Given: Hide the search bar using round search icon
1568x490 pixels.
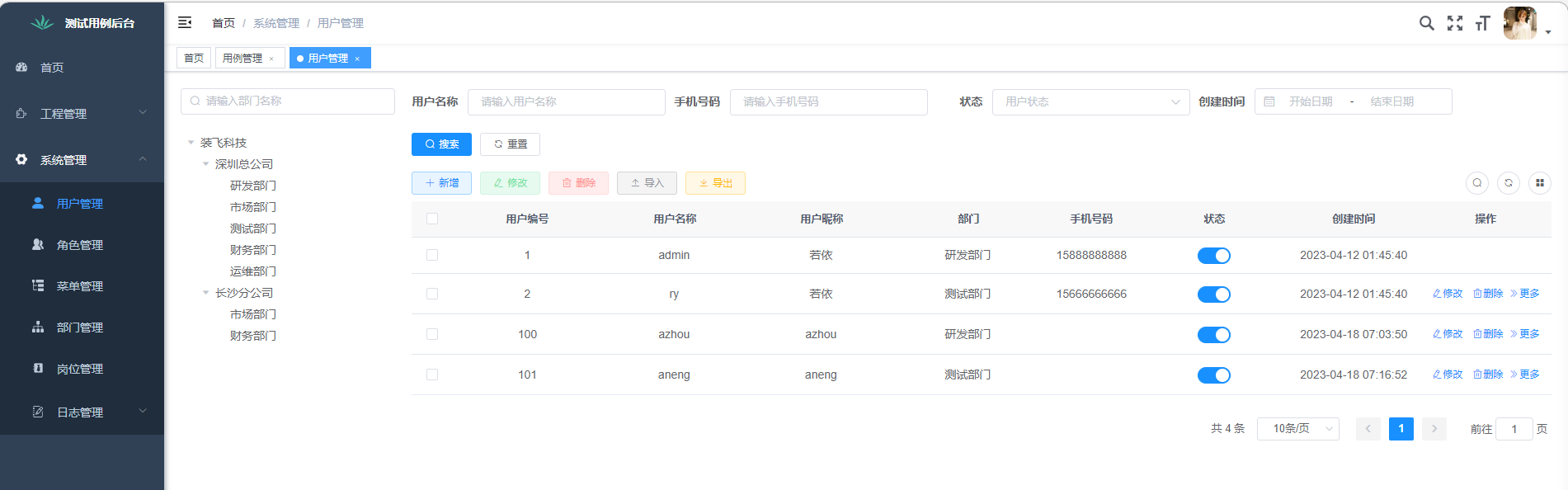Looking at the screenshot, I should 1477,183.
